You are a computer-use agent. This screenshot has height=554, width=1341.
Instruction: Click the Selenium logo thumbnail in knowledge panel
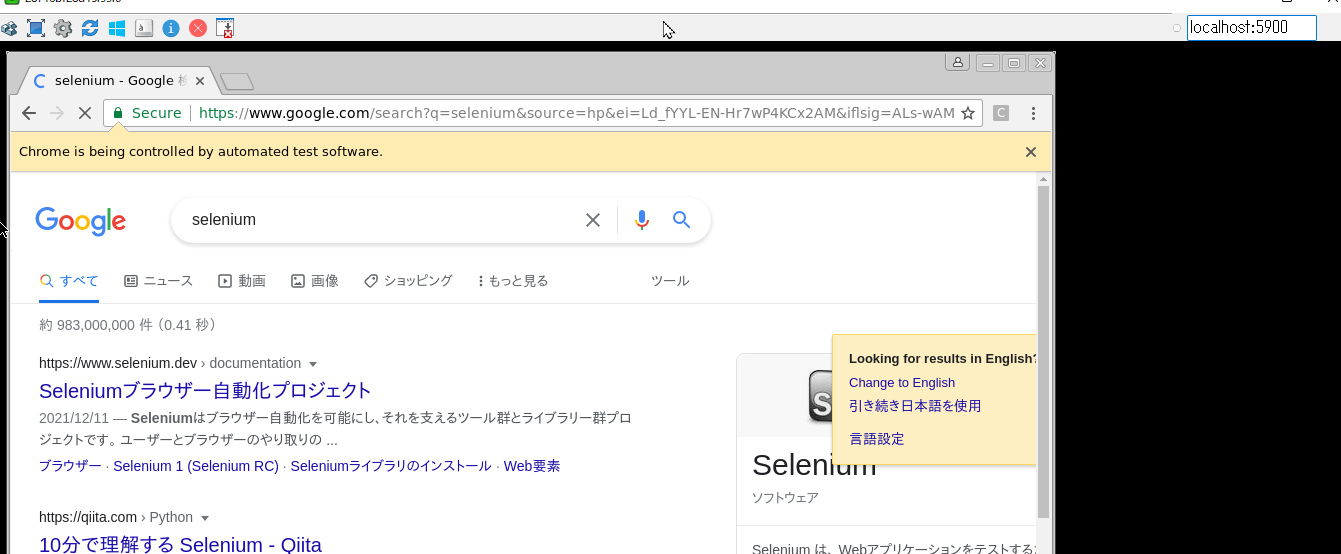point(821,395)
